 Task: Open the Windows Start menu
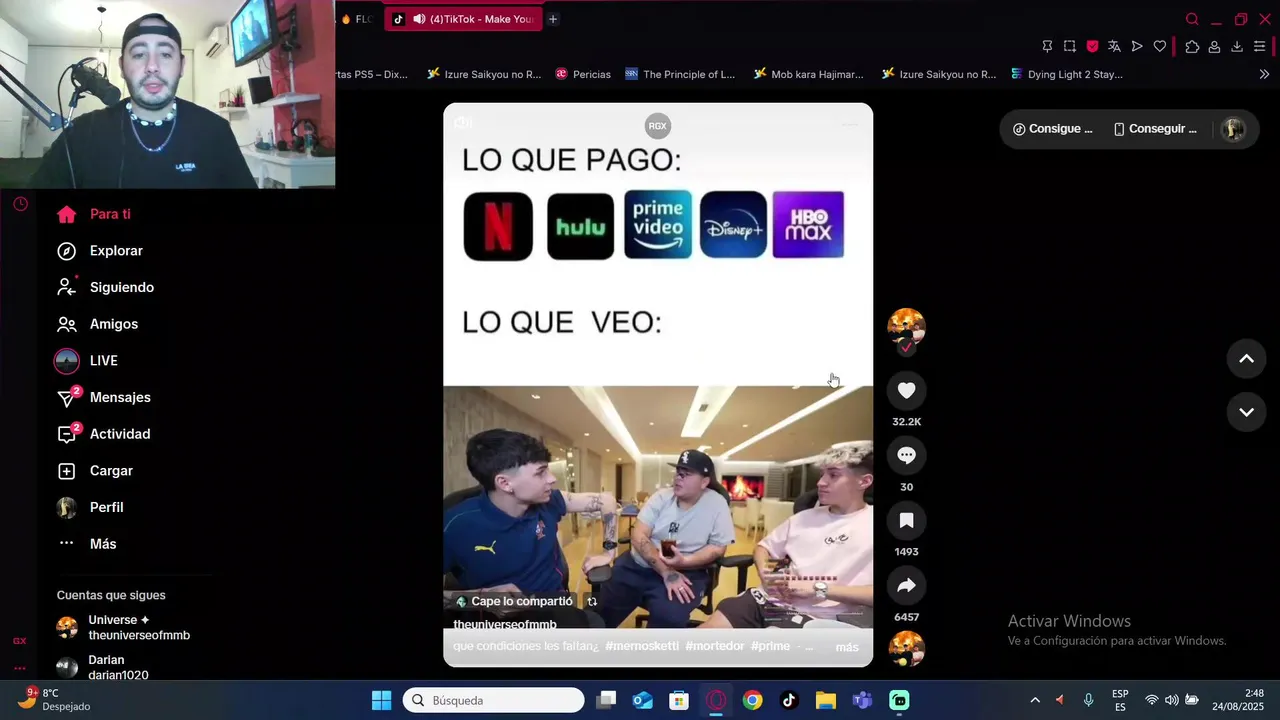[382, 701]
